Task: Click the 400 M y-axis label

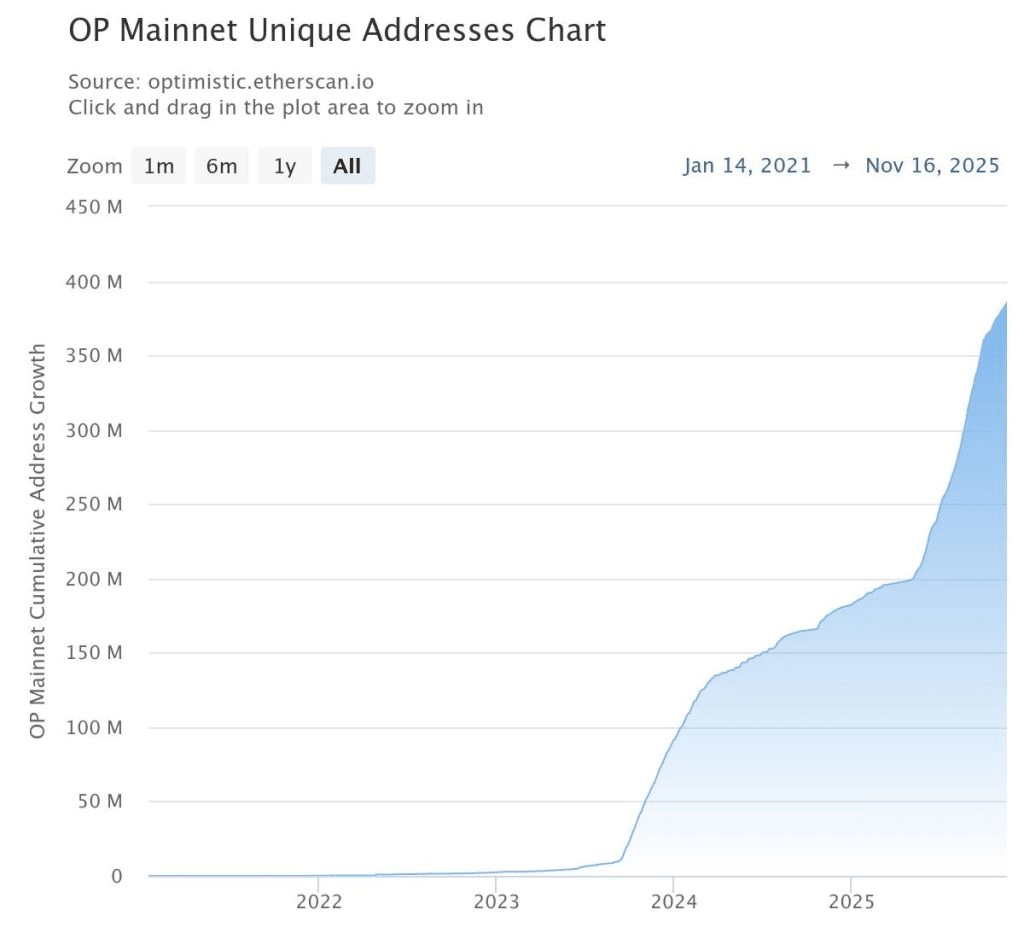Action: [94, 282]
